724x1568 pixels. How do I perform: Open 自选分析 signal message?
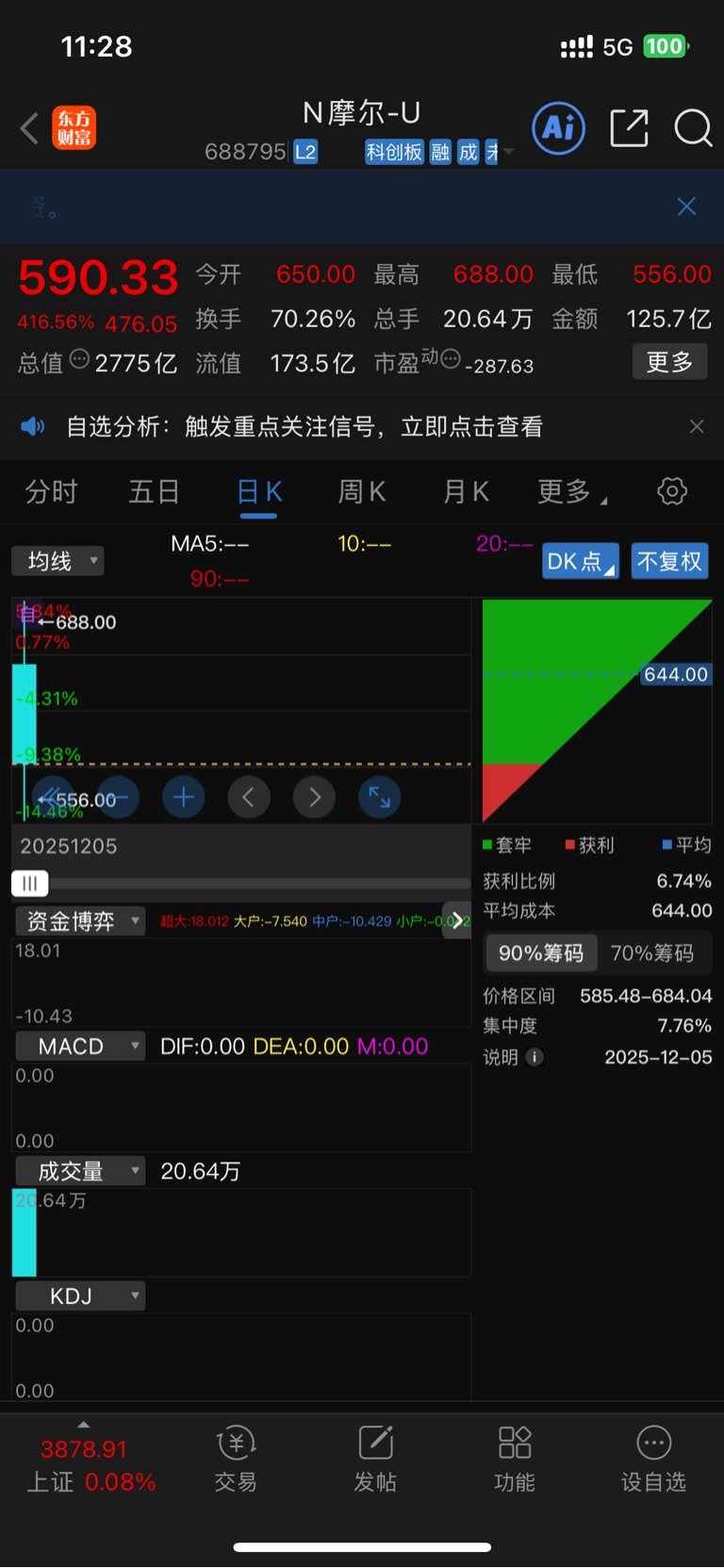[x=304, y=427]
